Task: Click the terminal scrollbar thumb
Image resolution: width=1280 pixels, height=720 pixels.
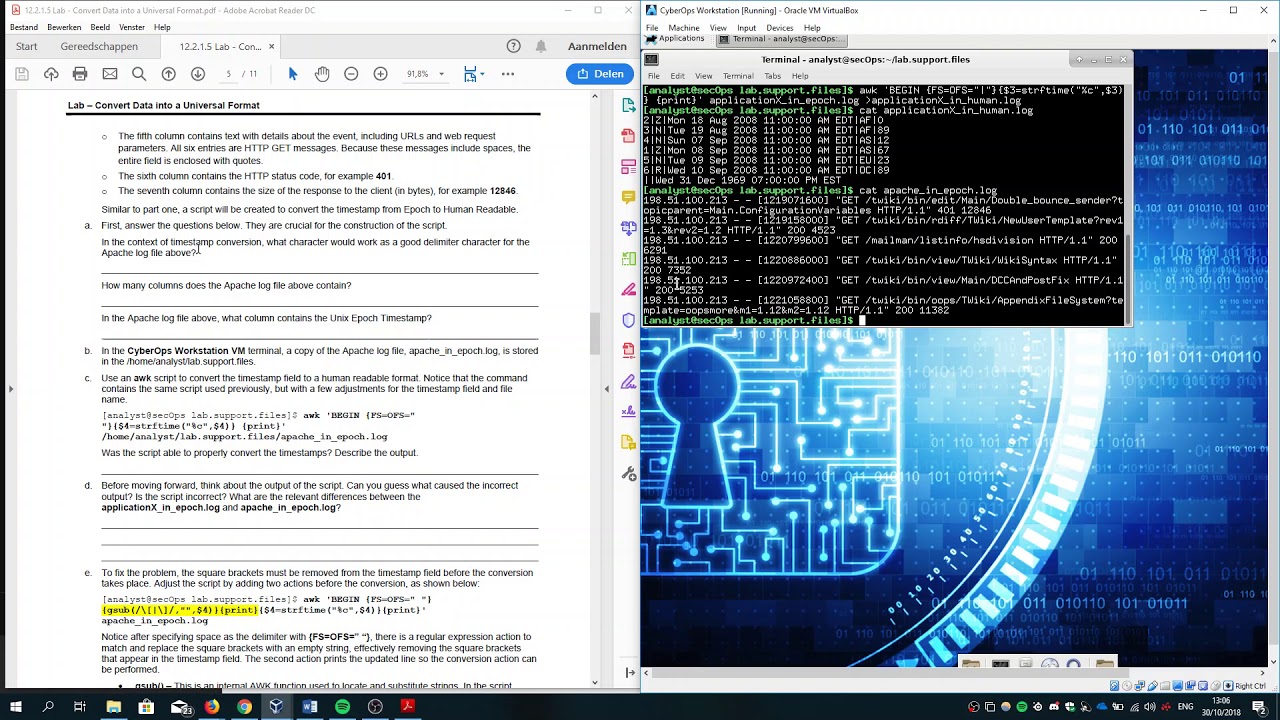Action: click(1128, 280)
